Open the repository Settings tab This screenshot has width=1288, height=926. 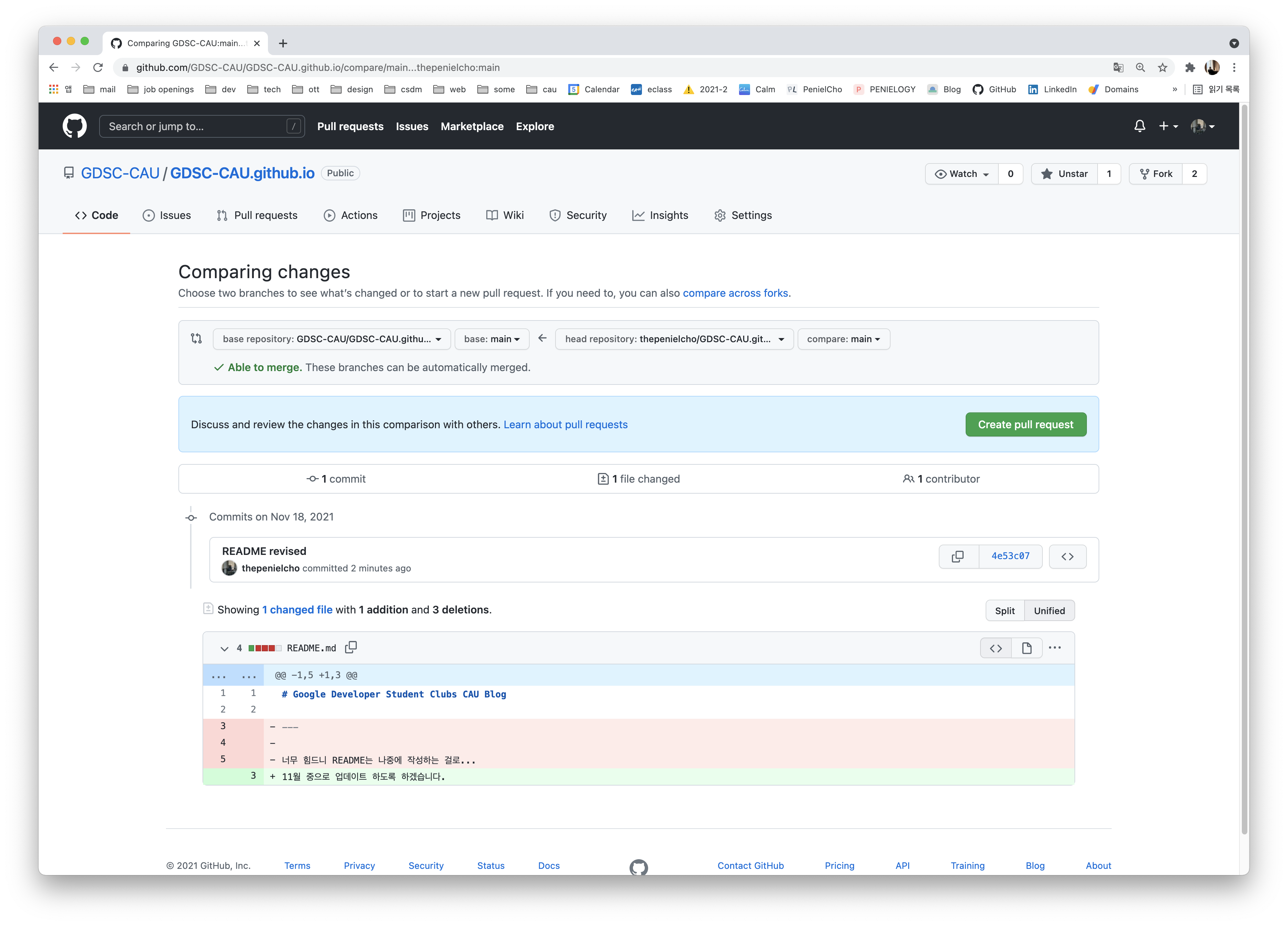743,215
